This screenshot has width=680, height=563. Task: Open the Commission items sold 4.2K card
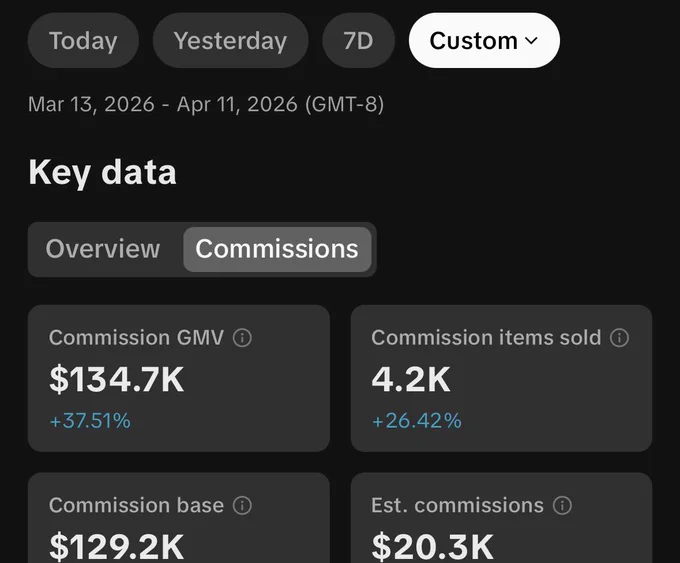[501, 378]
